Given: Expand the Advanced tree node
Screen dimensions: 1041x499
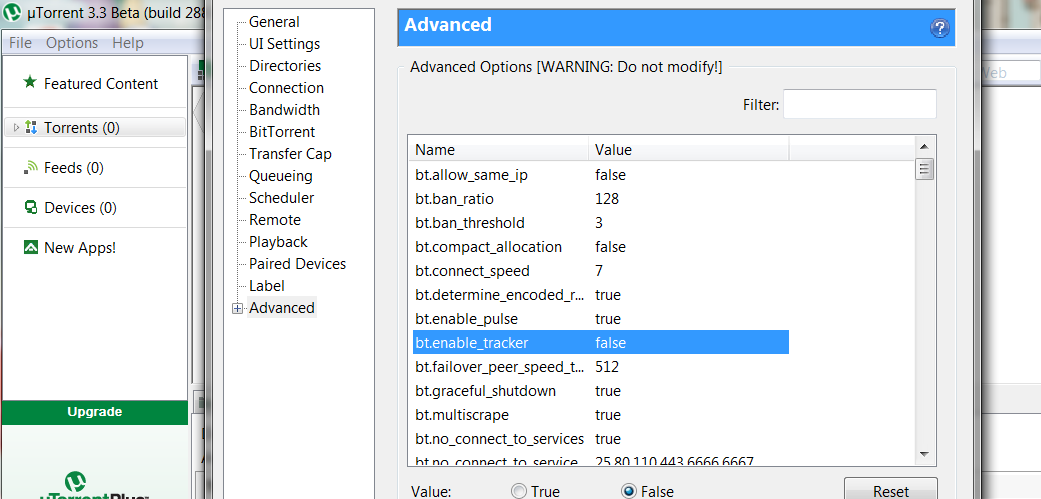Looking at the screenshot, I should coord(238,309).
